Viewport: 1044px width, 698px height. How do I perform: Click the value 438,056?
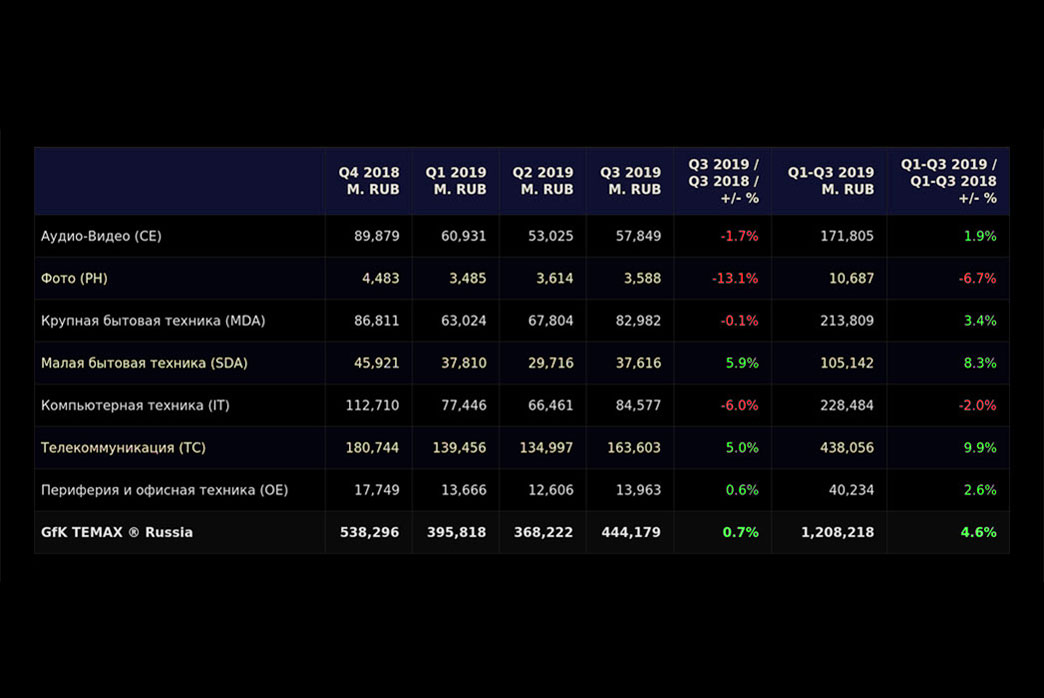847,448
